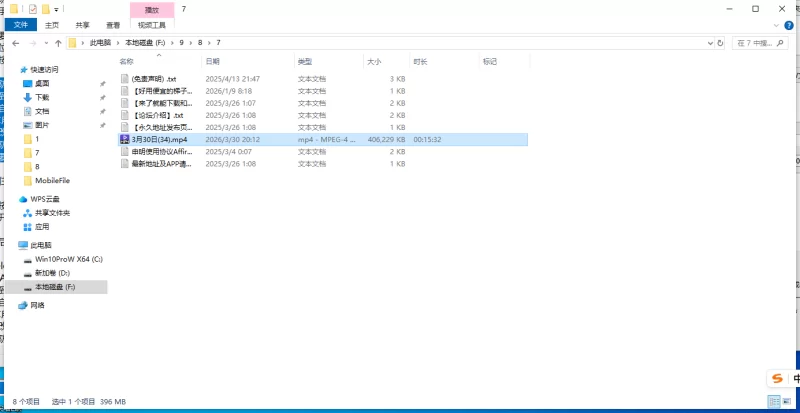This screenshot has height=413, width=800.
Task: Switch to large icons view in status bar
Action: (x=787, y=401)
